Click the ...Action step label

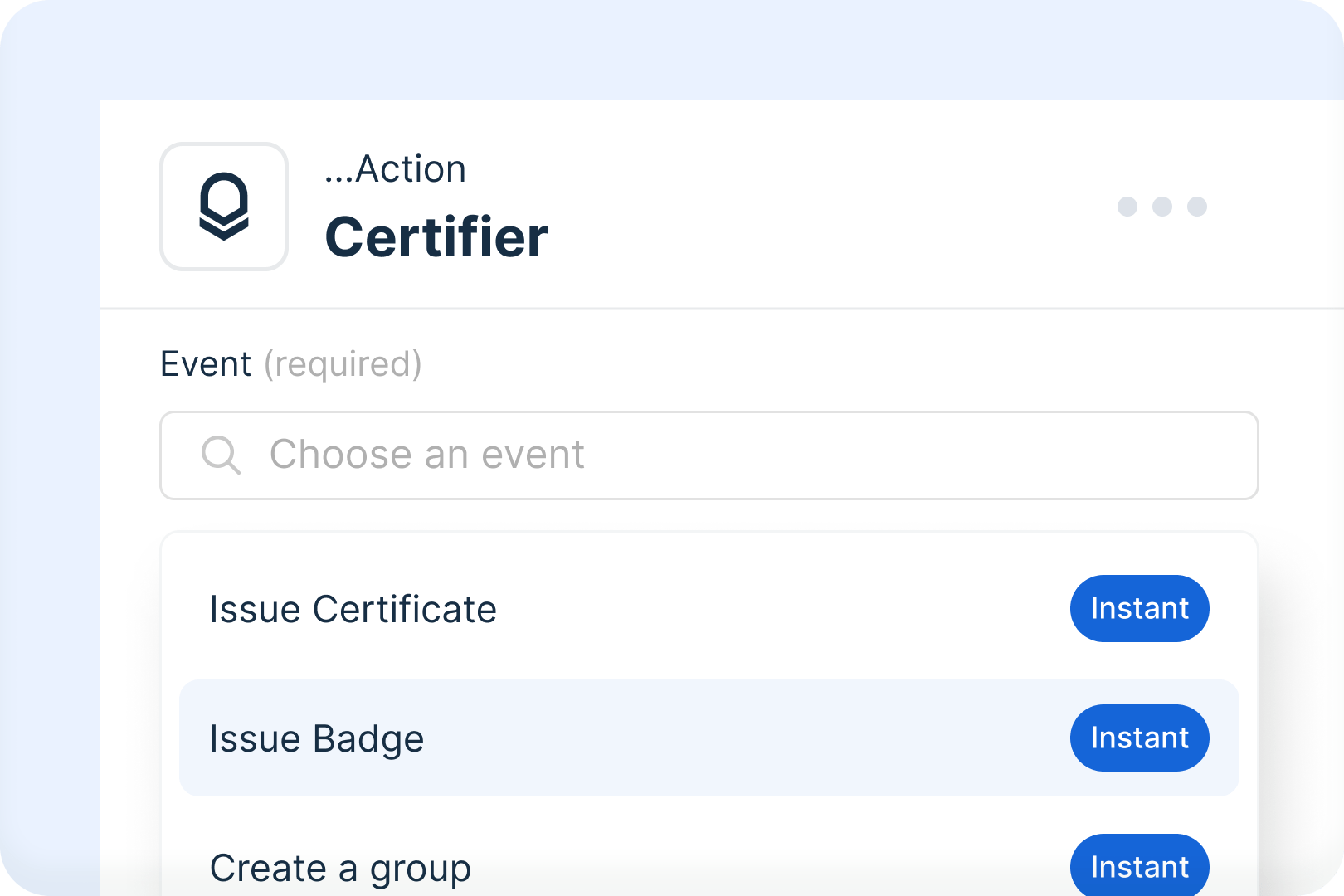[395, 169]
